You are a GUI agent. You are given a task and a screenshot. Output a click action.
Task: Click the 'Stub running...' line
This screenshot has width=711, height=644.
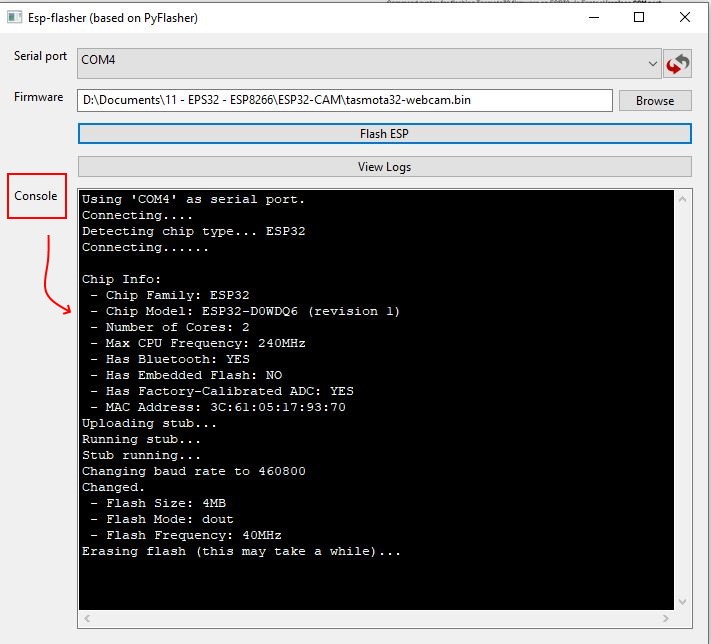[141, 455]
